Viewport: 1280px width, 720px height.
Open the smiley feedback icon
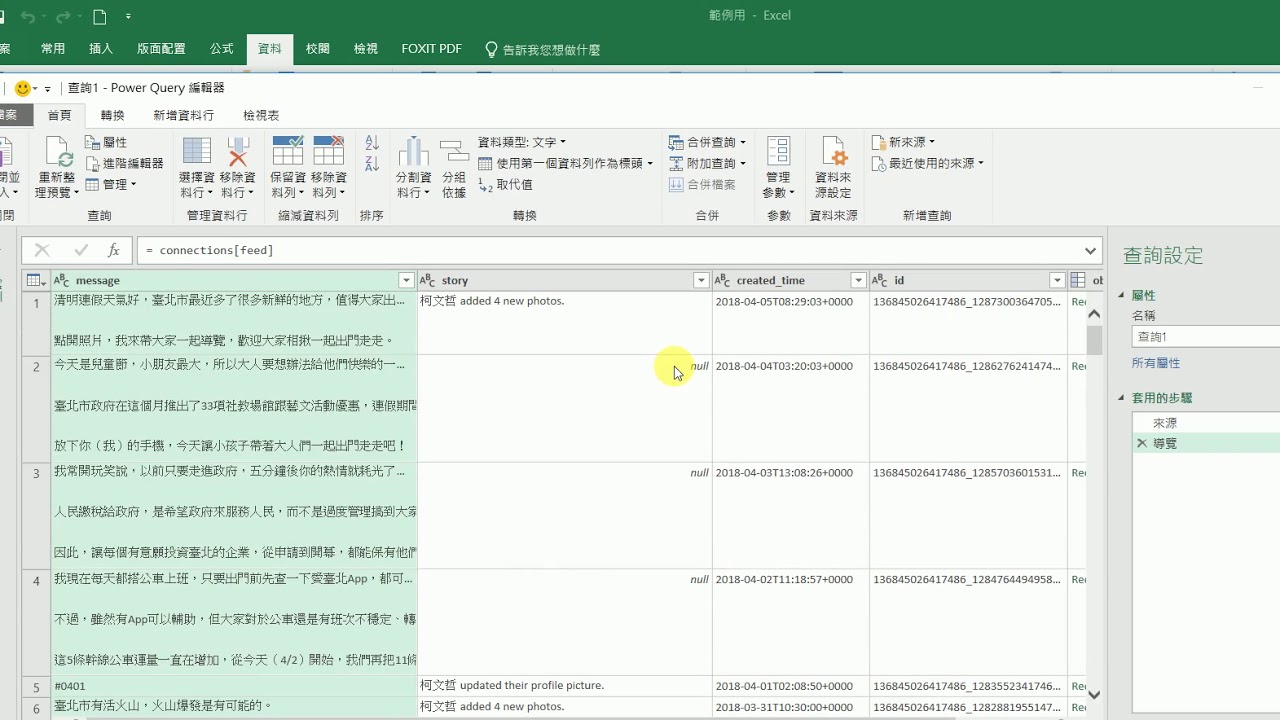click(23, 88)
